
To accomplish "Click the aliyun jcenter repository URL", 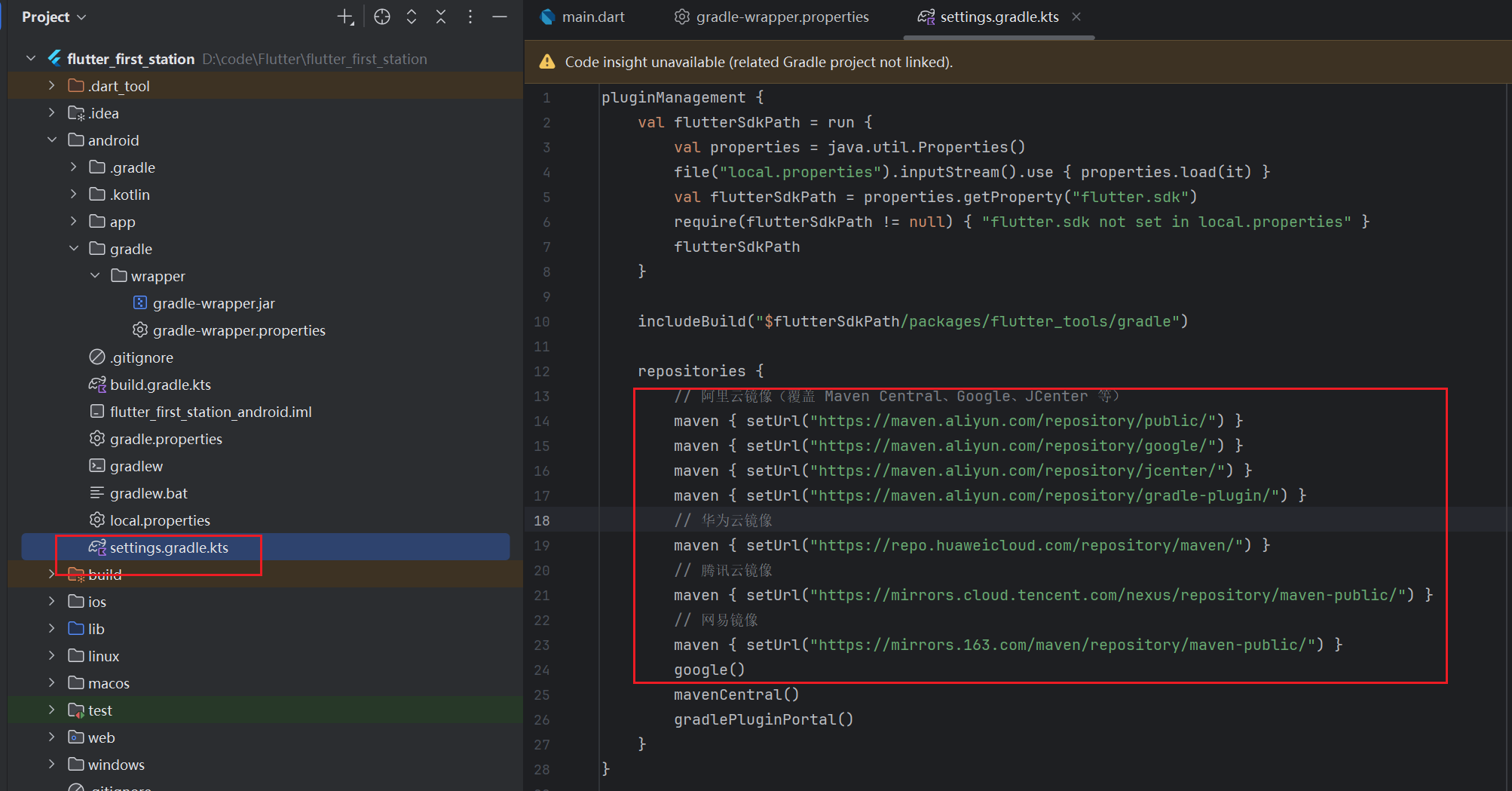I will (1017, 471).
